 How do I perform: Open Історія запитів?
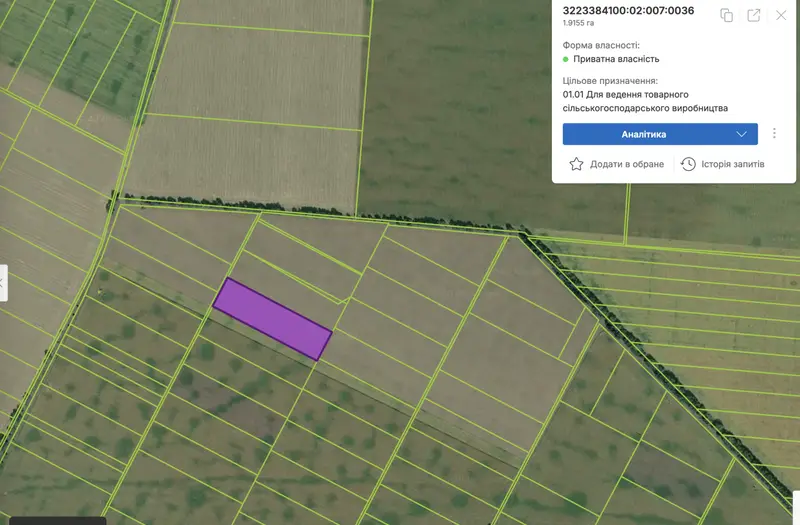[733, 164]
